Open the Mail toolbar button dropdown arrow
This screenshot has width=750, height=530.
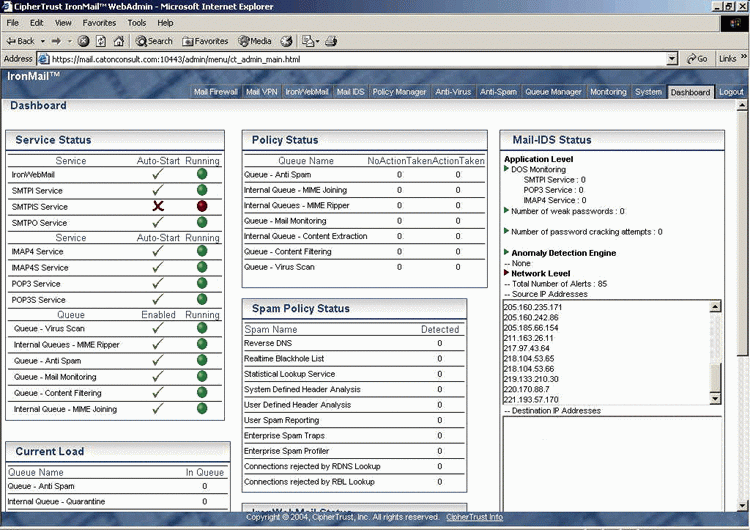317,41
